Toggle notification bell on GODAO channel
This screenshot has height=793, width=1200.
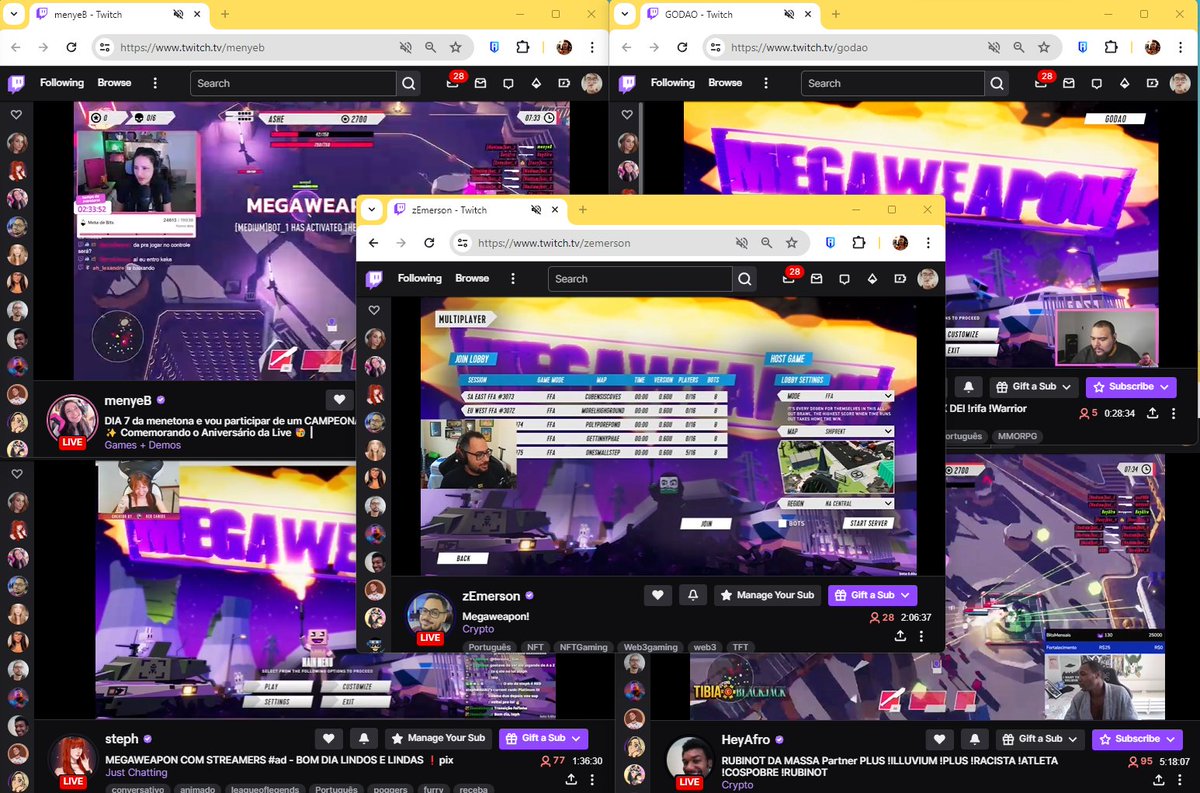968,387
